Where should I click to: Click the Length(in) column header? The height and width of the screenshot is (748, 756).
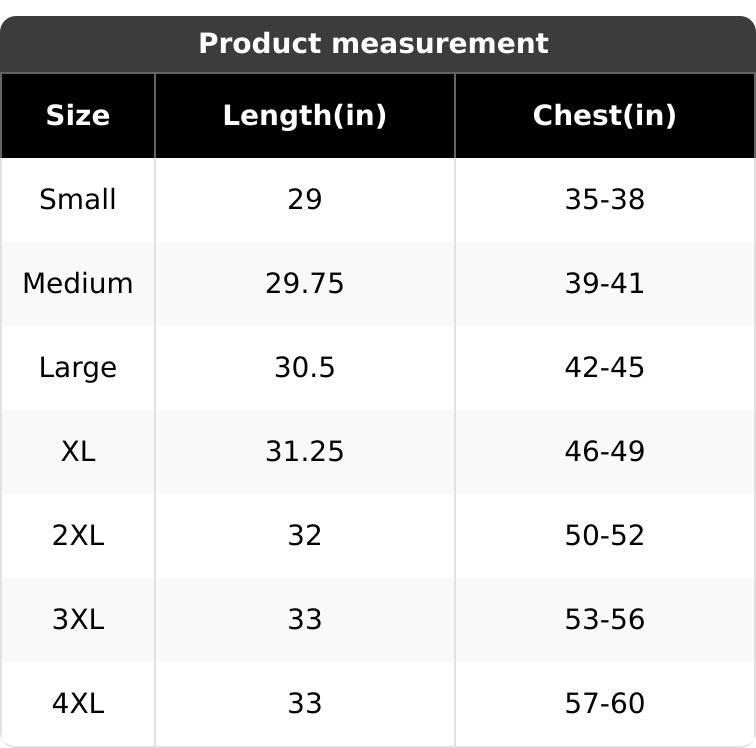point(304,116)
